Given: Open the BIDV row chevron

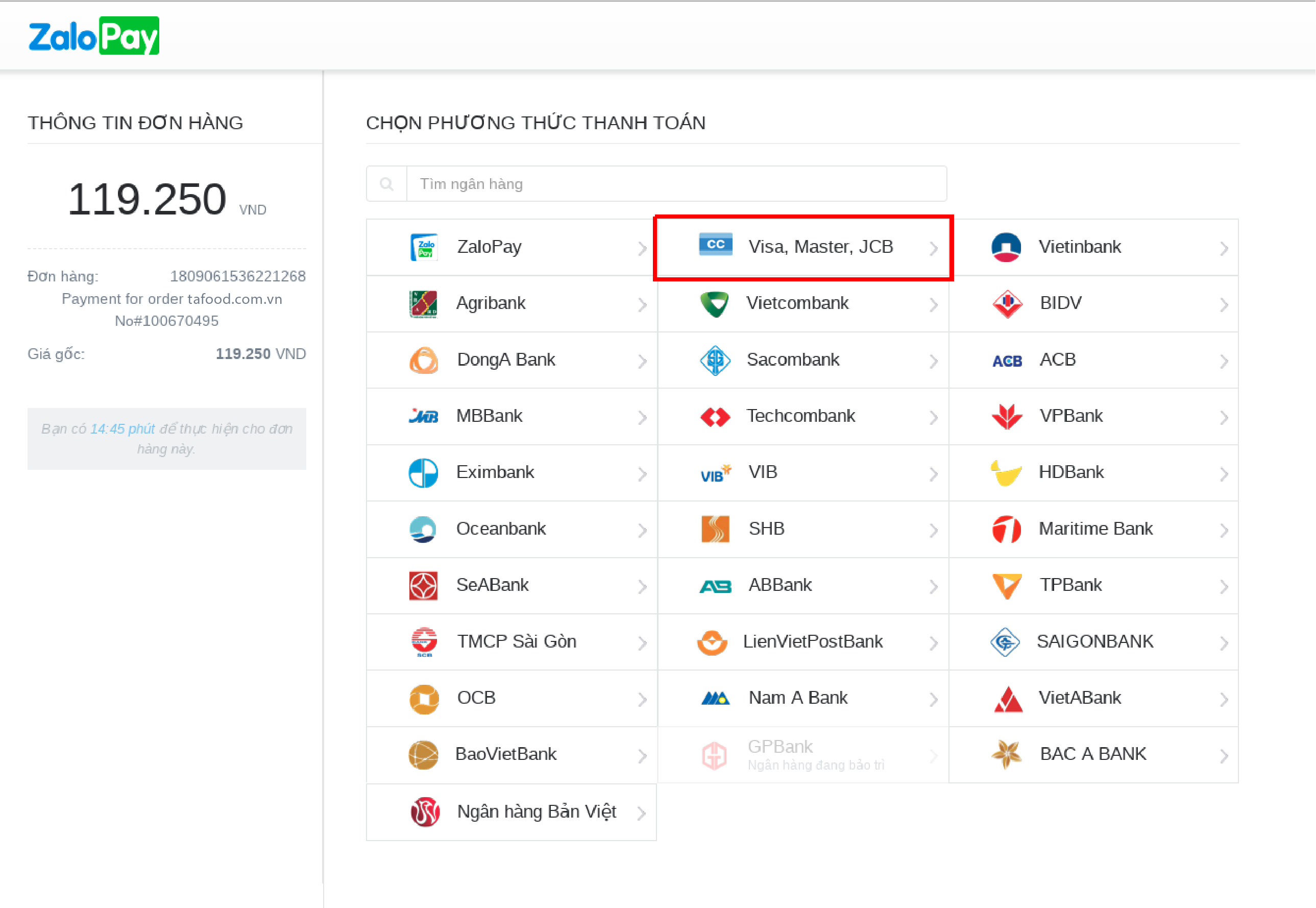Looking at the screenshot, I should click(1224, 305).
